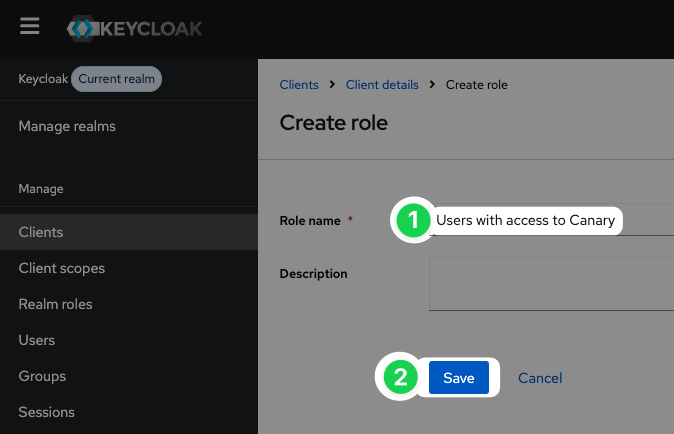
Task: Click the Keycloak realm name
Action: [43, 79]
